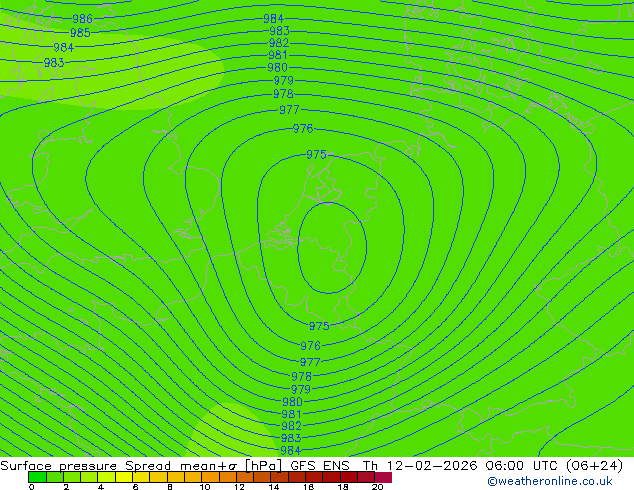Select the upper 975 isobar label

(x=316, y=154)
